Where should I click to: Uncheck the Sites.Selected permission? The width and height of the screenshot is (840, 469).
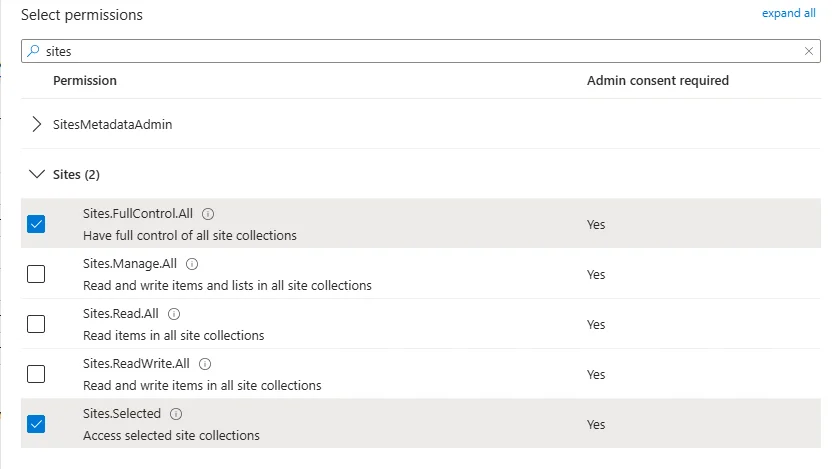36,424
